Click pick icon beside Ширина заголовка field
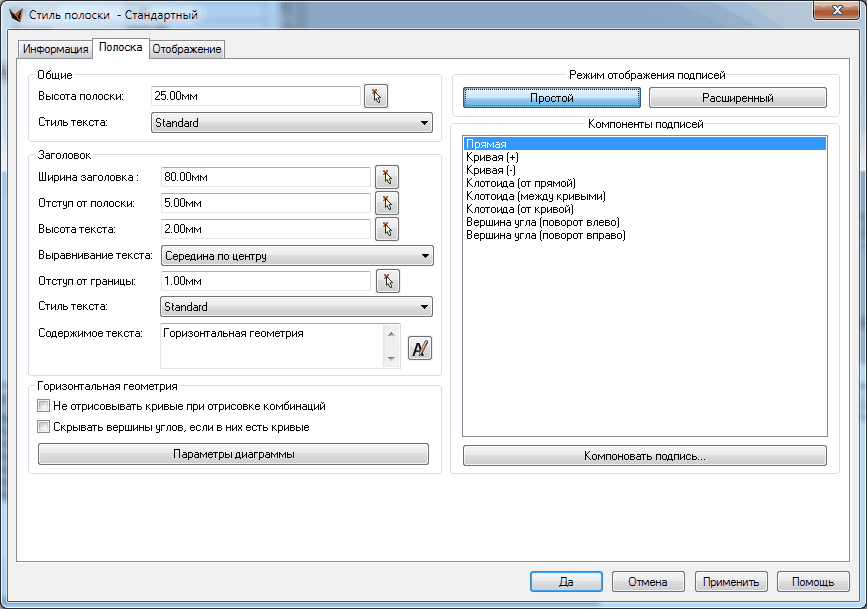Image resolution: width=867 pixels, height=609 pixels. point(387,177)
